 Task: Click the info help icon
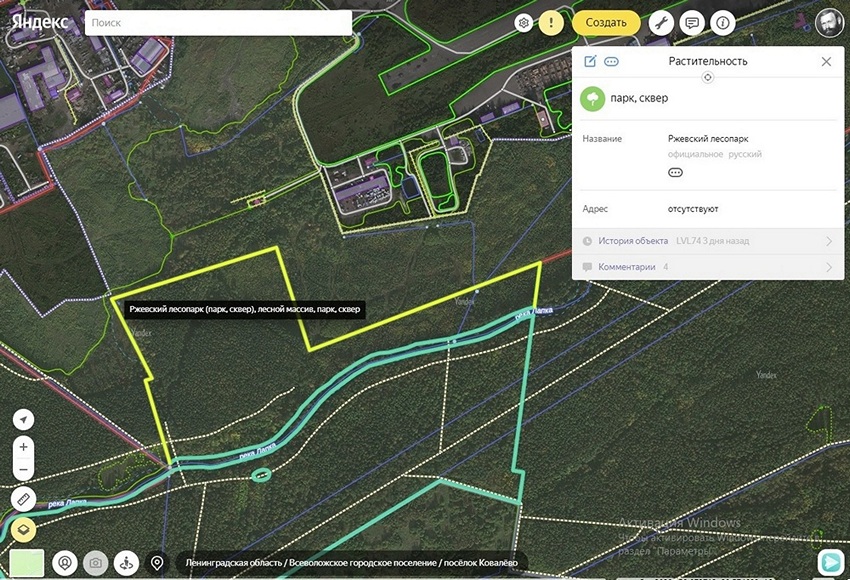(x=722, y=22)
